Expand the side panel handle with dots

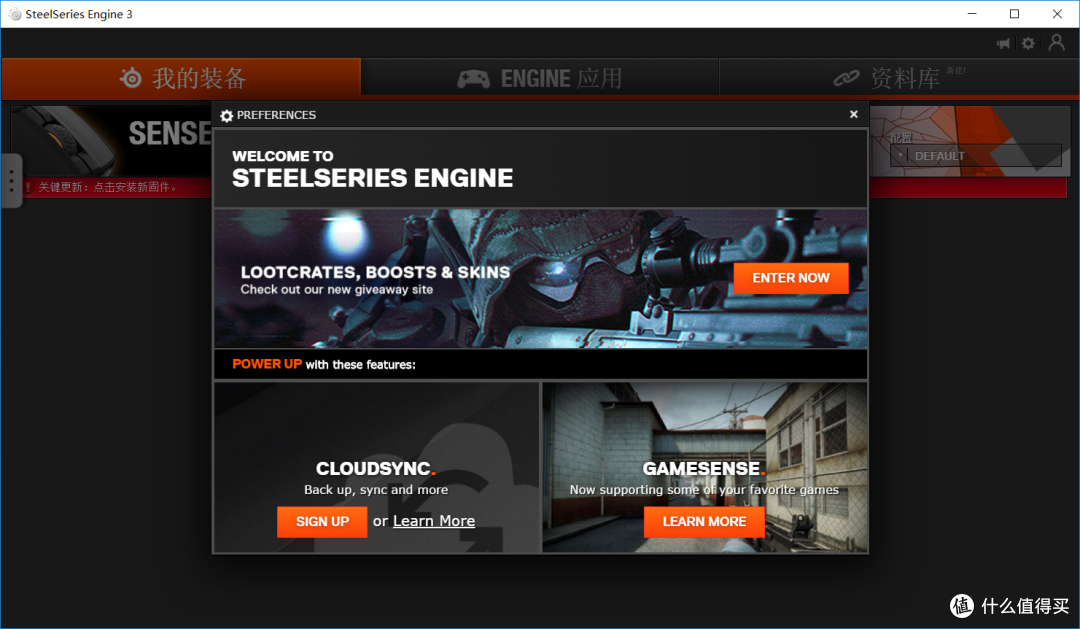pyautogui.click(x=11, y=181)
